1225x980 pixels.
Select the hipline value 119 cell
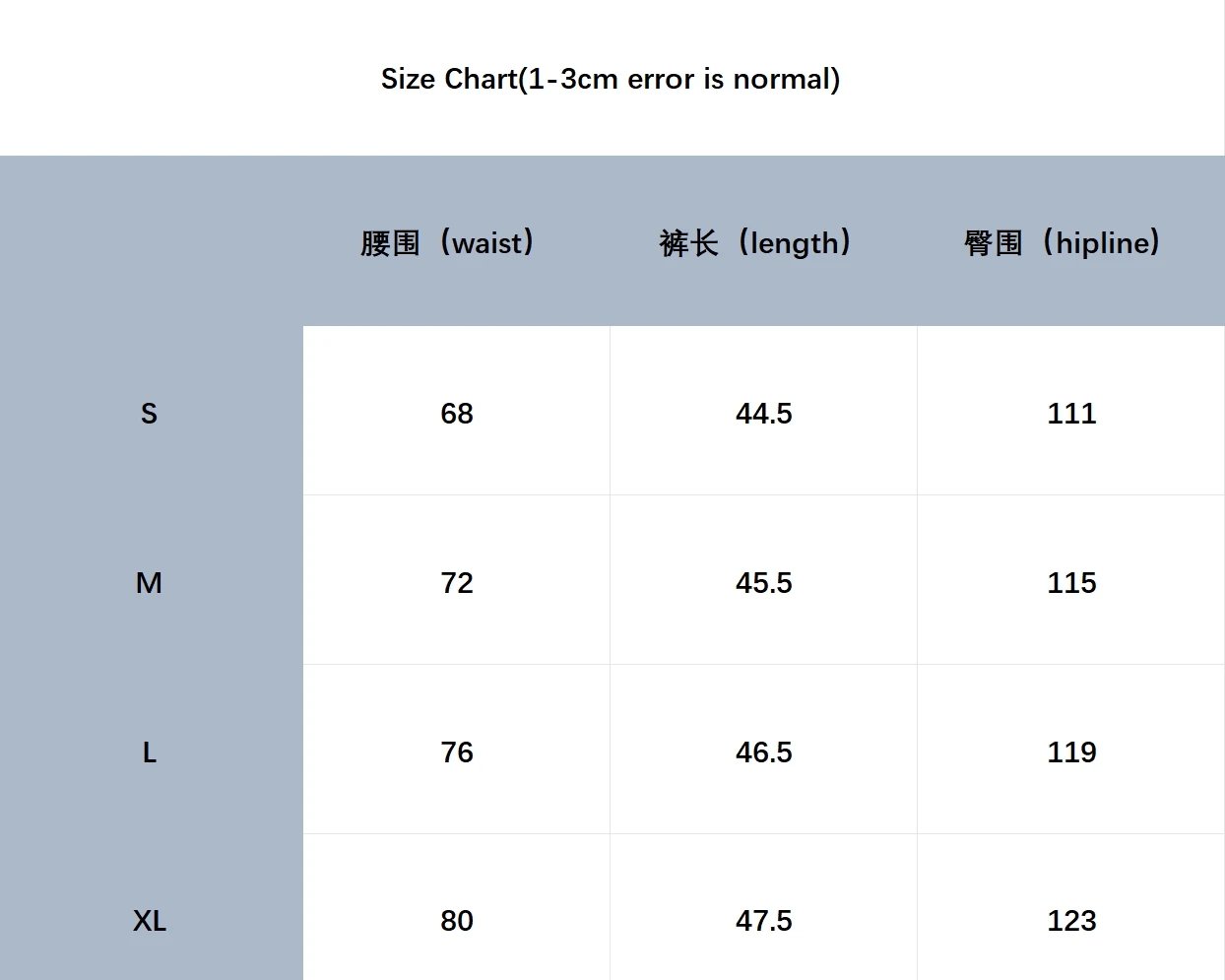[1071, 750]
